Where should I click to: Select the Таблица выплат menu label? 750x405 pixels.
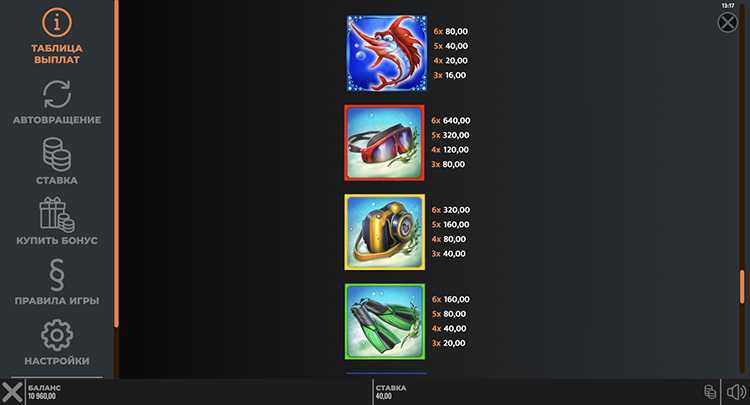point(57,54)
